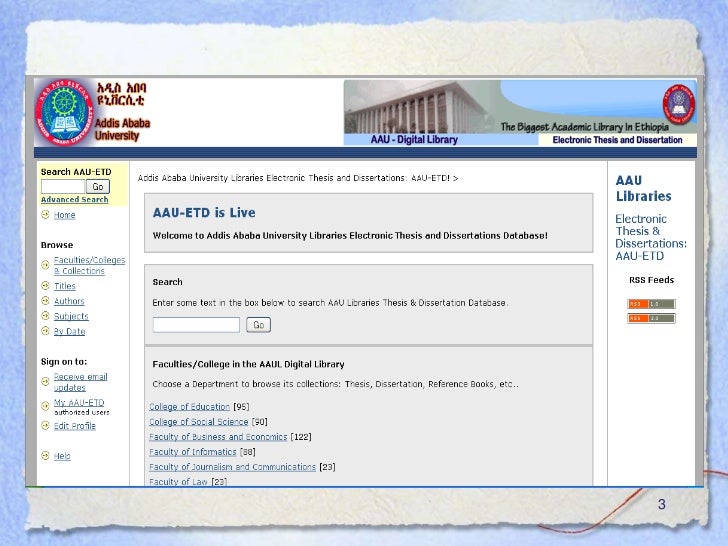
Task: Click the 'RSS Feeds' heading
Action: click(651, 280)
